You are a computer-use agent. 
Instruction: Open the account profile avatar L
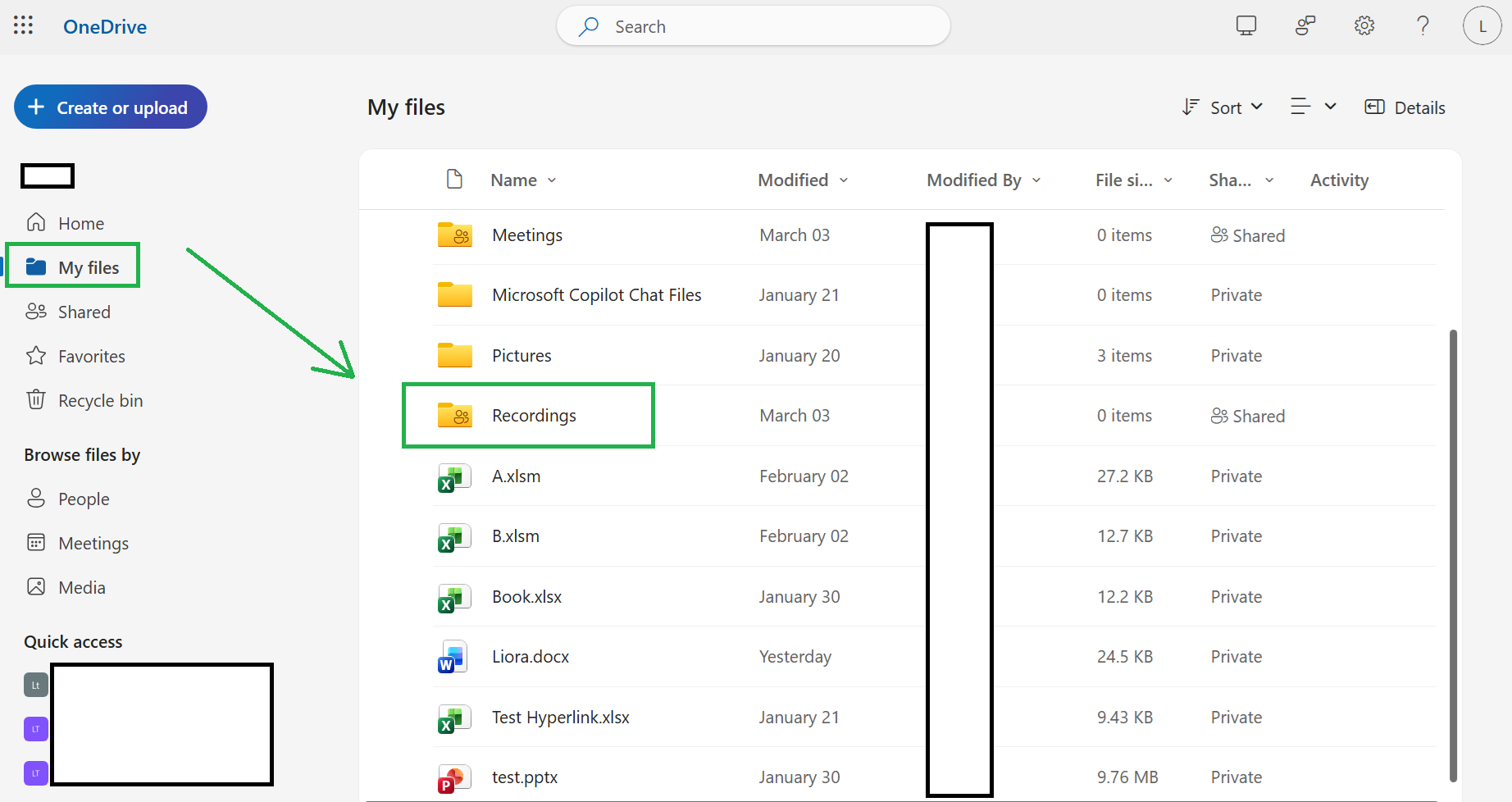click(x=1482, y=25)
